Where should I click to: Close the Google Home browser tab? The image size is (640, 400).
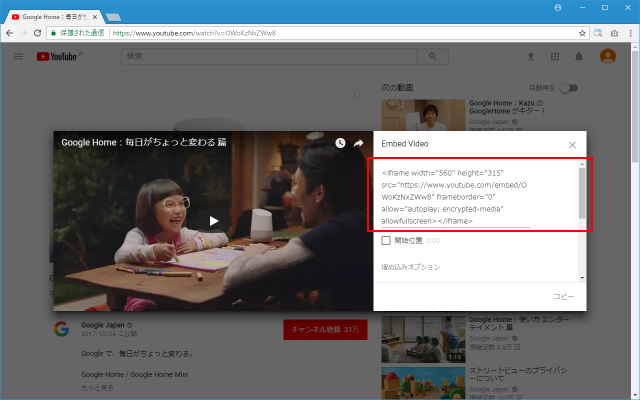tap(95, 17)
